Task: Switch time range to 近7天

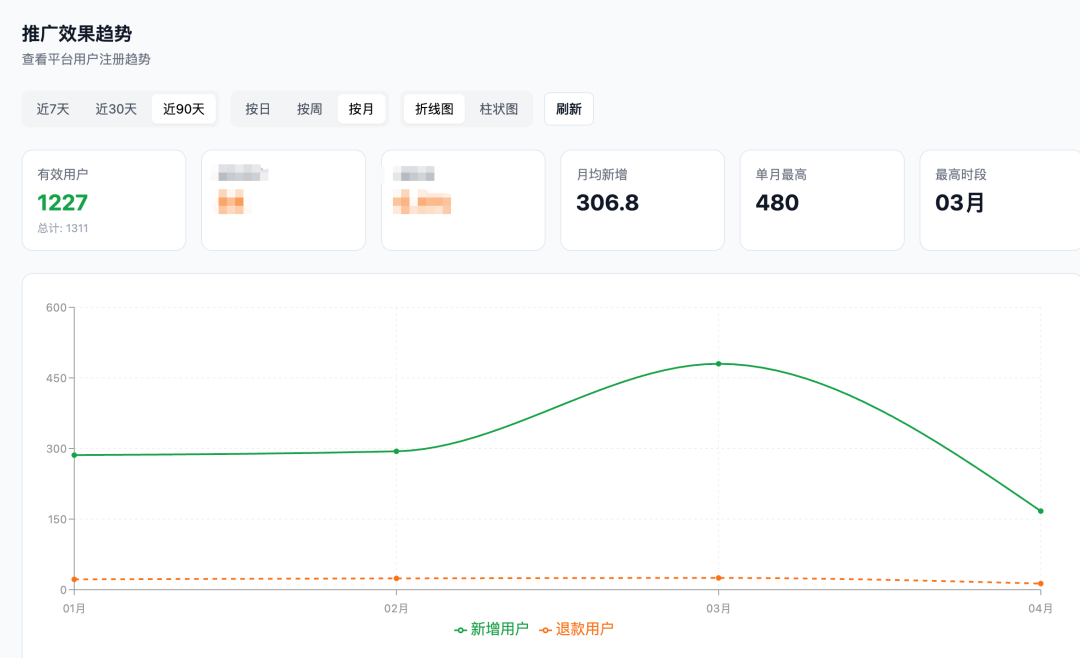Action: pyautogui.click(x=51, y=108)
